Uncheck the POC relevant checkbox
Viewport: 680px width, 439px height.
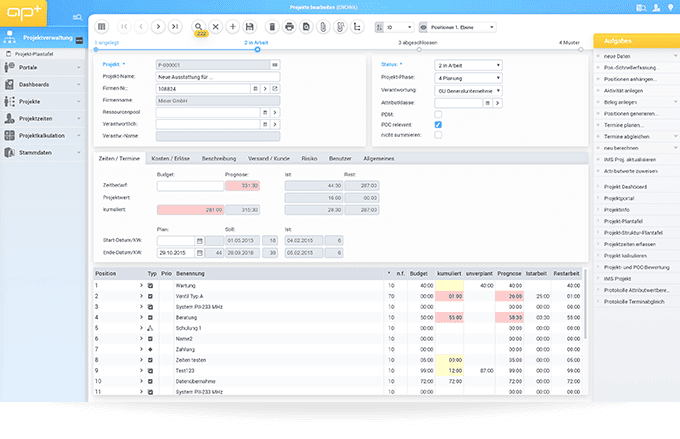point(438,124)
